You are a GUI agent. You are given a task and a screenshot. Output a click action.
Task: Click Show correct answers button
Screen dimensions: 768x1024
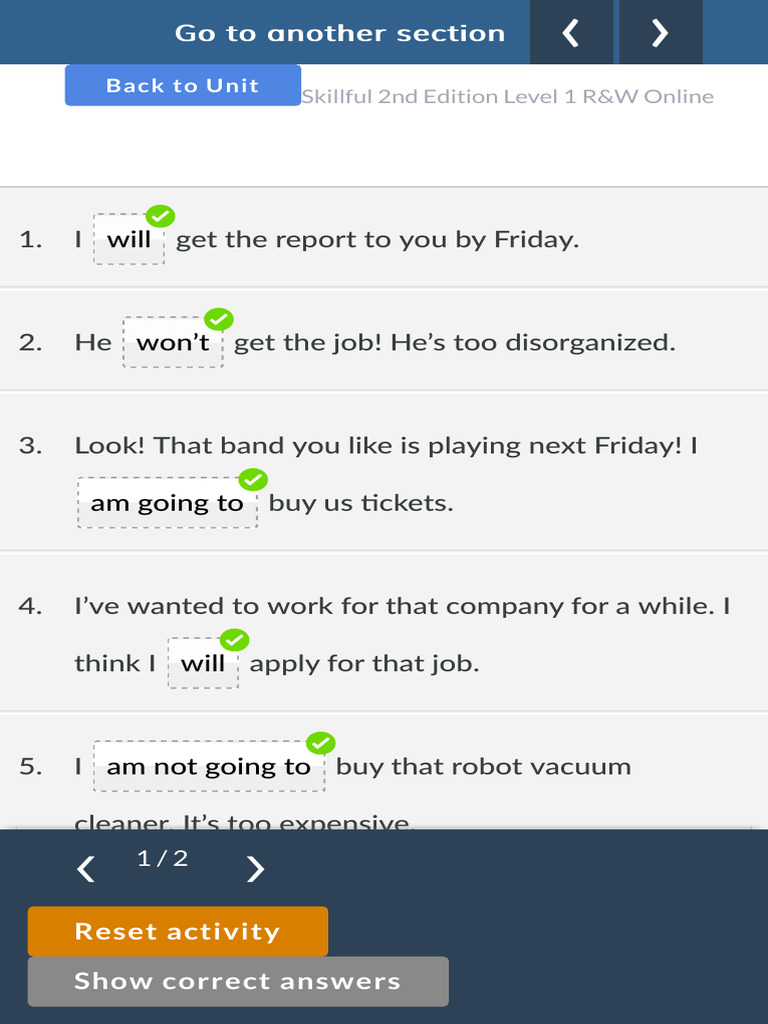238,982
